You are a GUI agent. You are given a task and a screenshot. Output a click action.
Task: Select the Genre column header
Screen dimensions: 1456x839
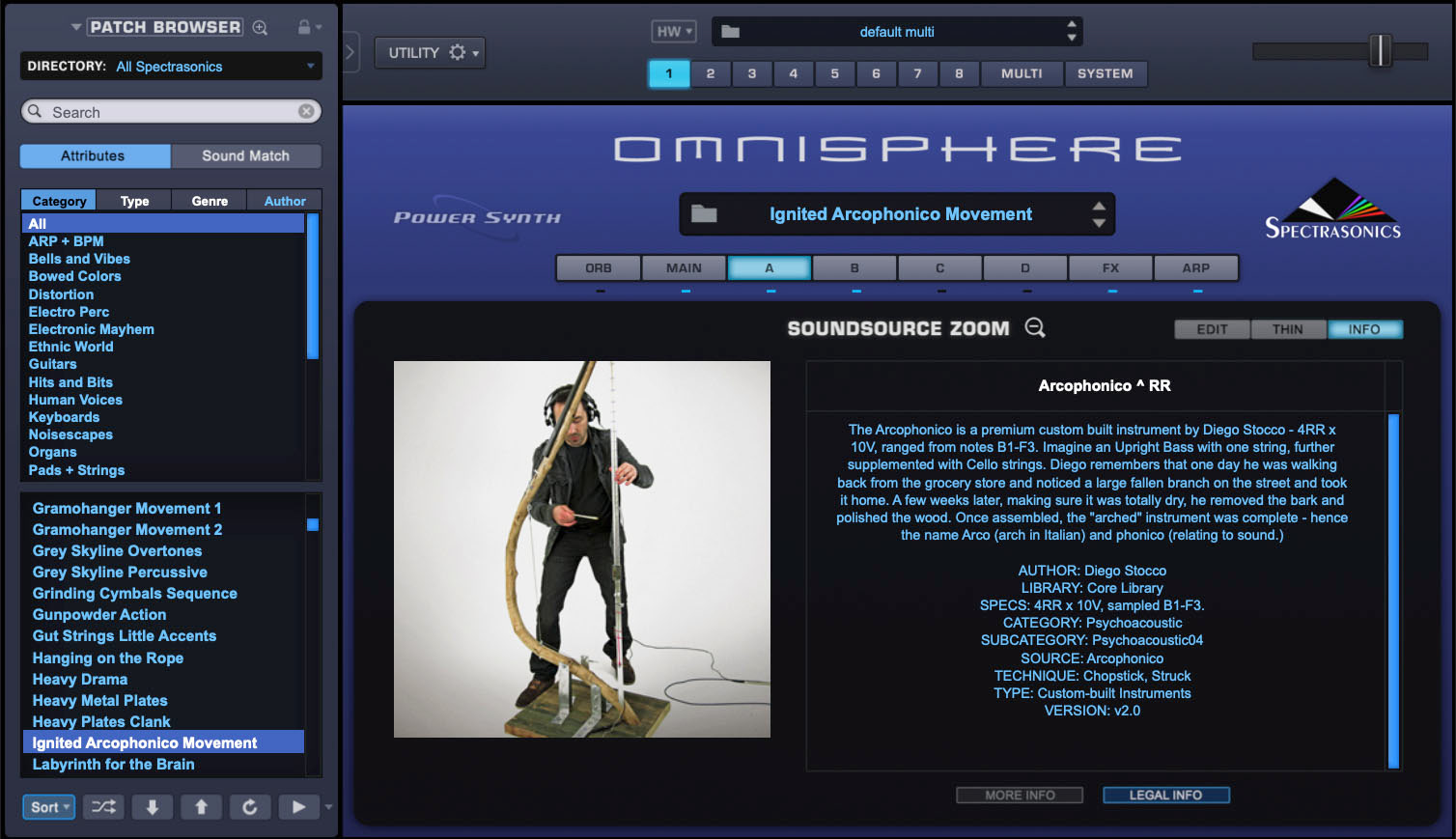pyautogui.click(x=210, y=201)
